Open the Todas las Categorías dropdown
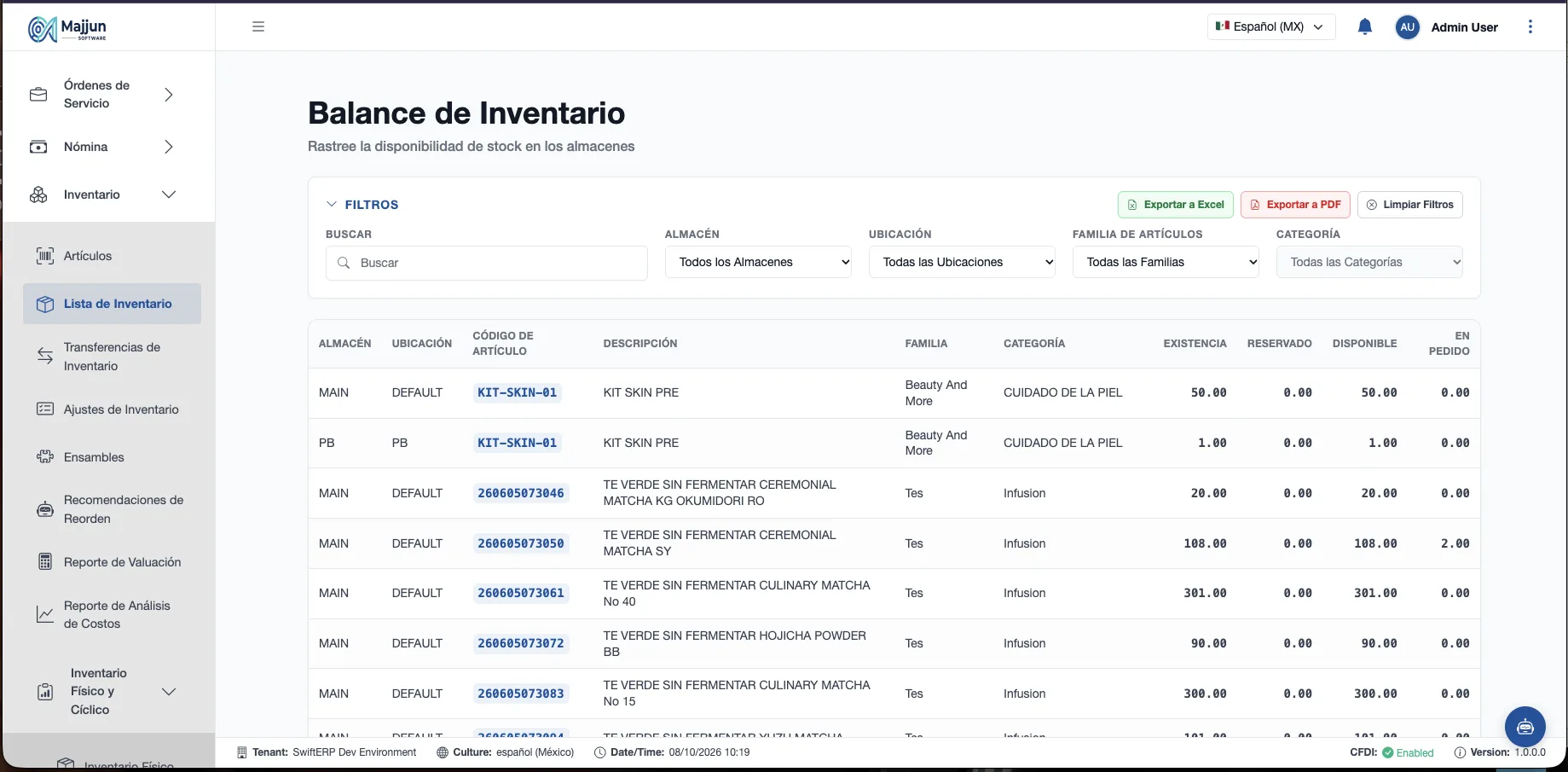This screenshot has width=1568, height=772. coord(1369,262)
